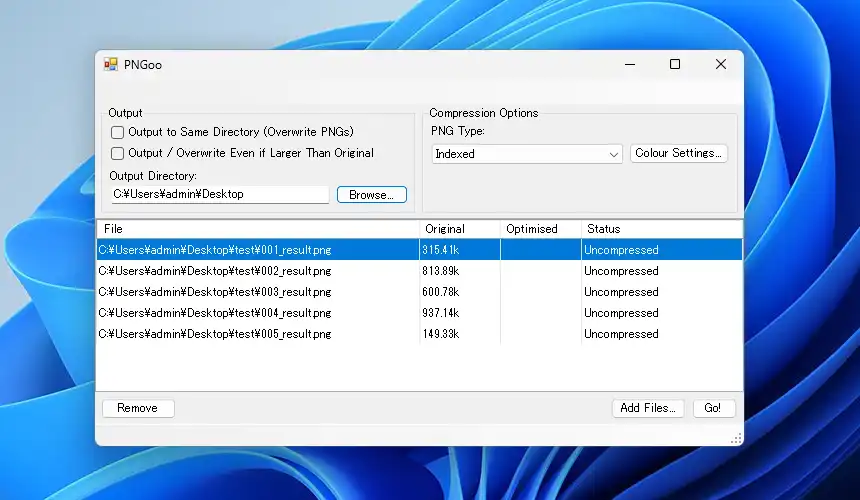
Task: Open Colour Settings dialog
Action: click(678, 153)
